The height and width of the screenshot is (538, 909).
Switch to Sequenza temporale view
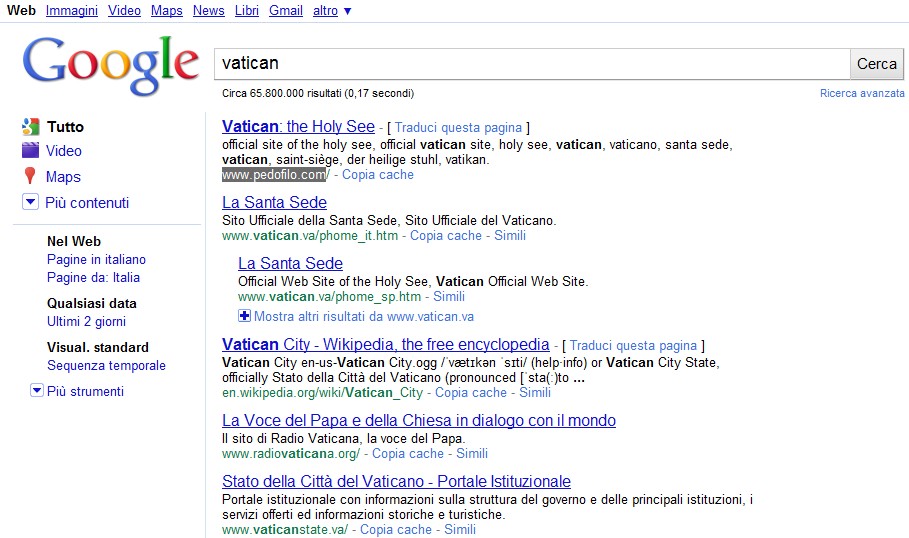[x=106, y=365]
